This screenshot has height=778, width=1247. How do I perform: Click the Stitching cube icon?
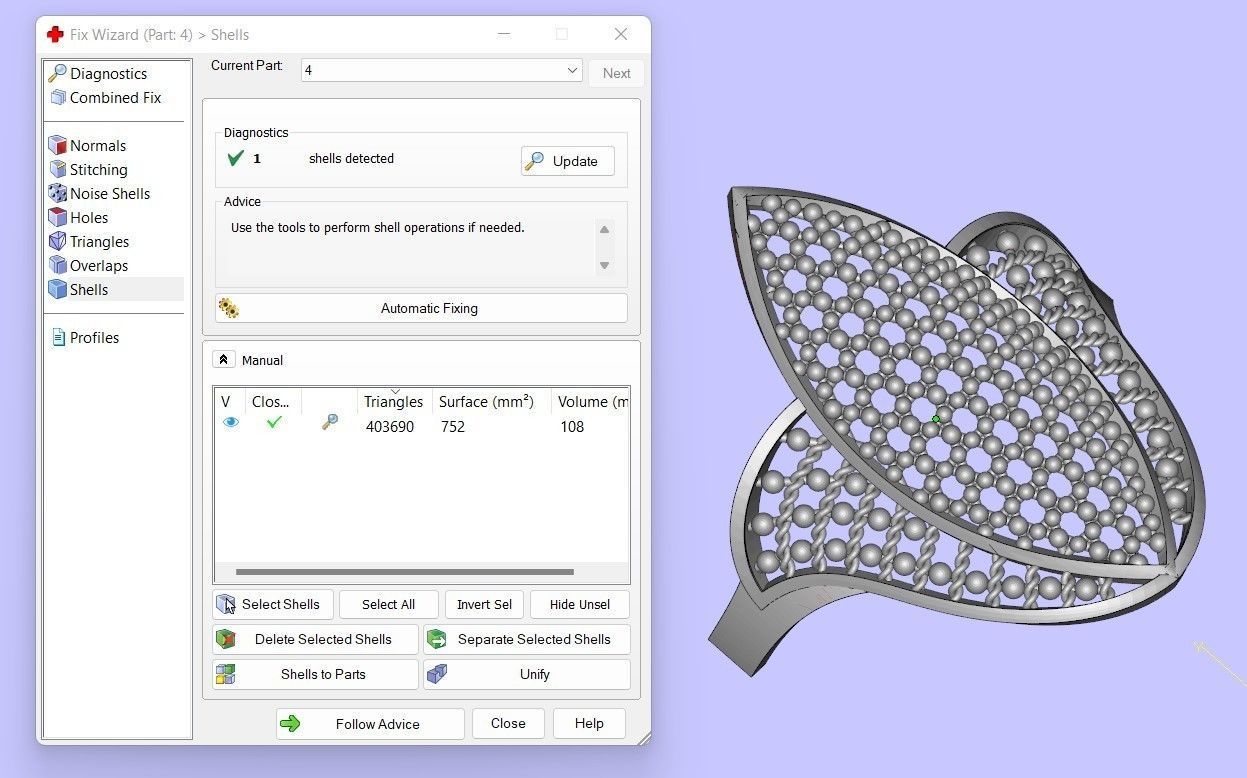pyautogui.click(x=58, y=169)
